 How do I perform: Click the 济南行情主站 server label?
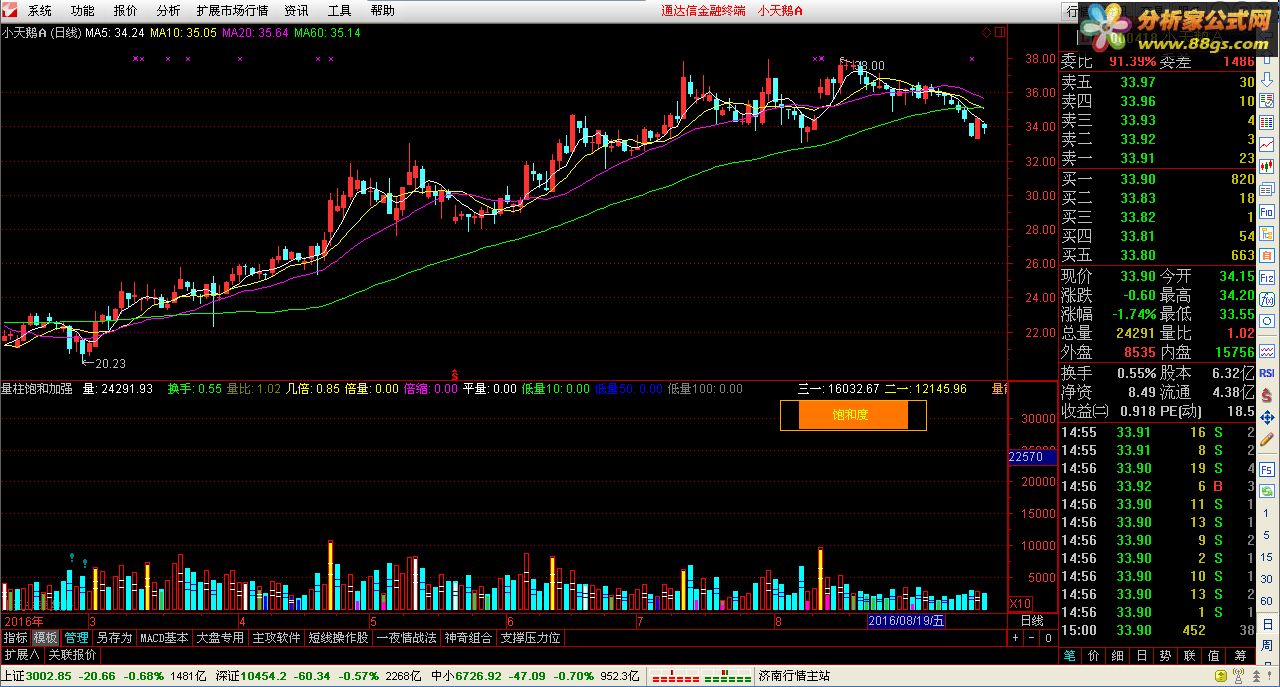click(x=795, y=676)
